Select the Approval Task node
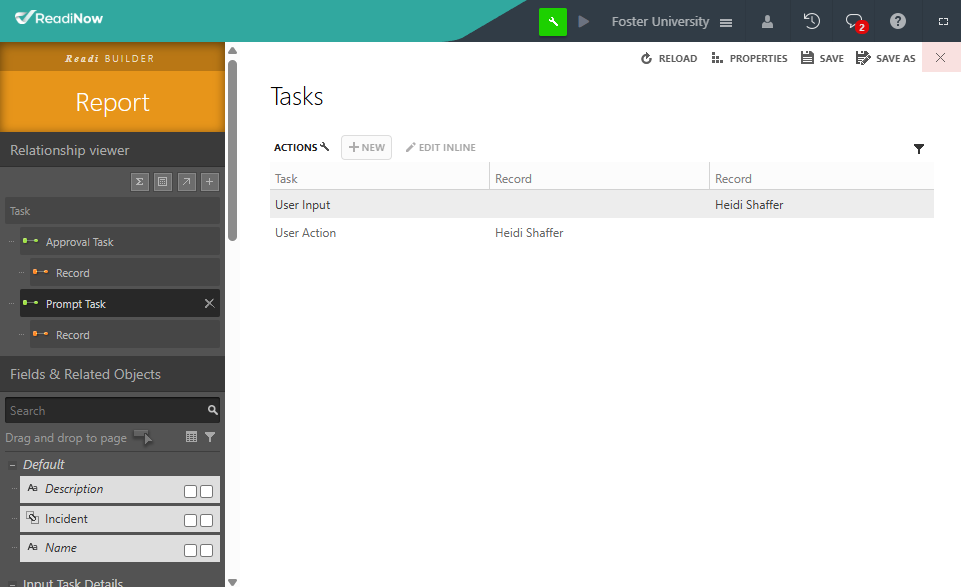Screen dimensions: 961x587 pos(120,241)
